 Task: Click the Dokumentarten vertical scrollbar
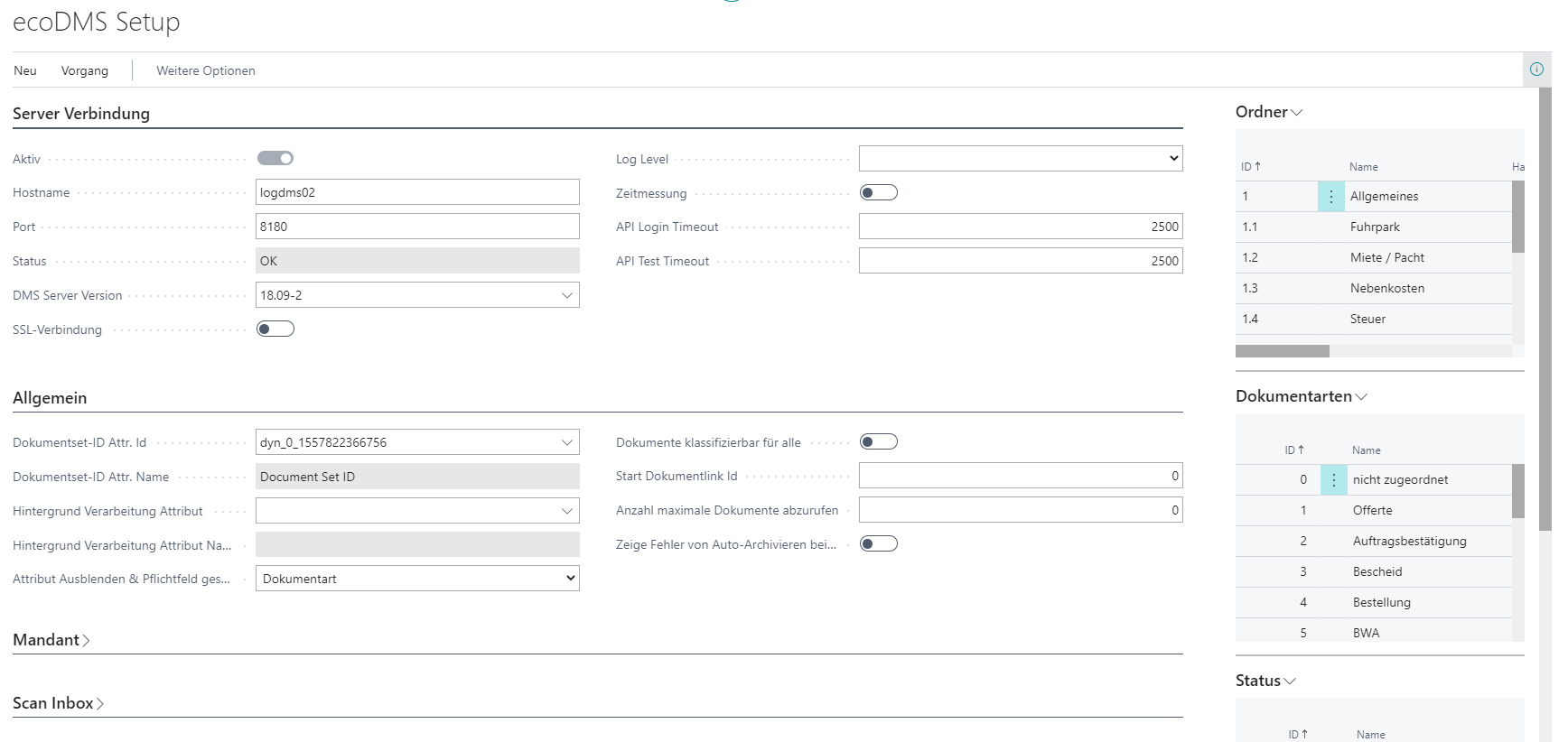(1518, 491)
